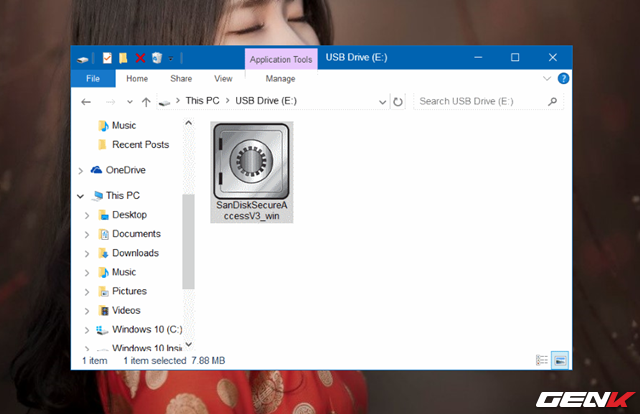The image size is (640, 414).
Task: Go back with the left arrow
Action: 86,102
